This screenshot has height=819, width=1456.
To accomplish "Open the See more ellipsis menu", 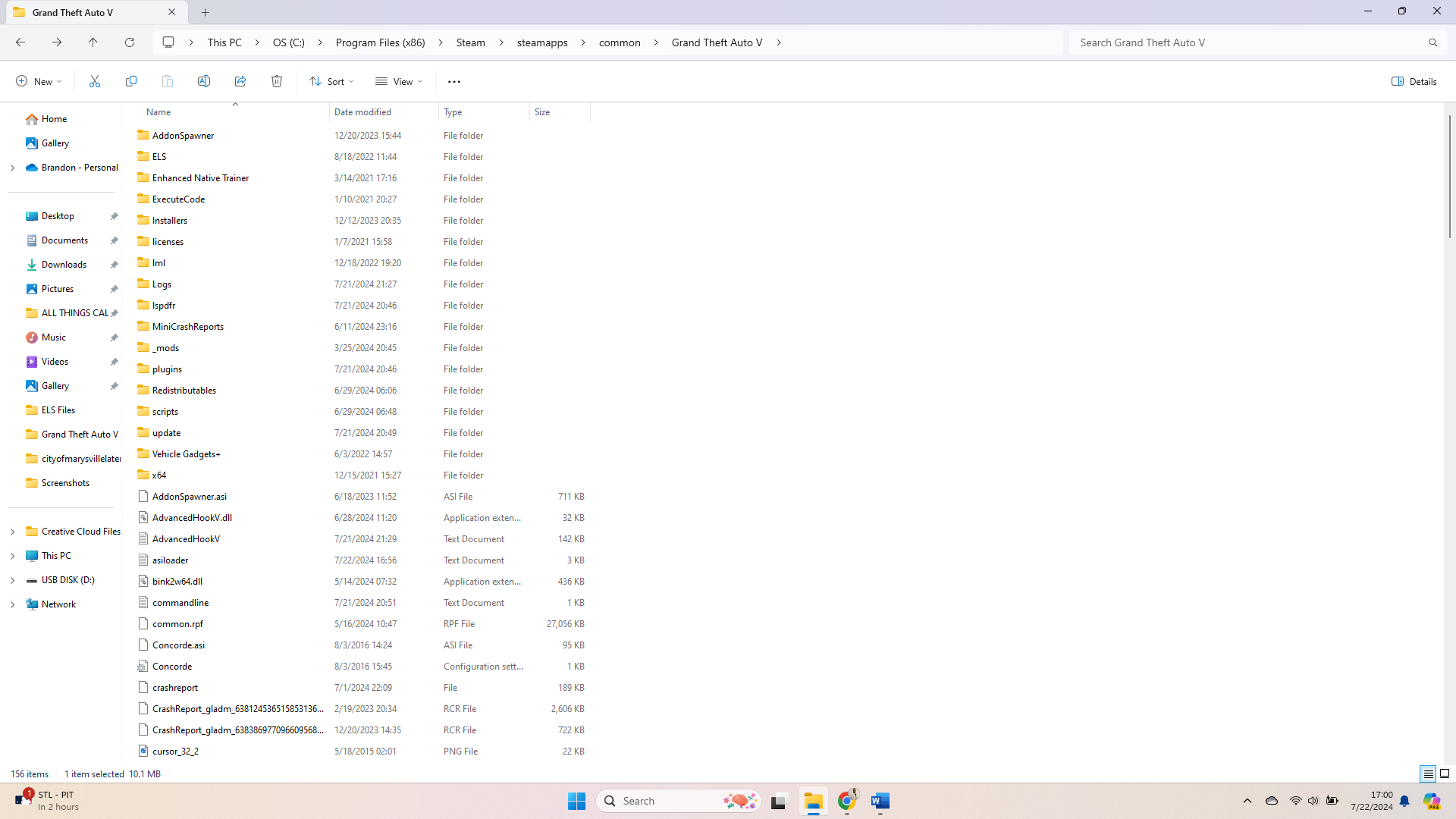I will [x=454, y=82].
